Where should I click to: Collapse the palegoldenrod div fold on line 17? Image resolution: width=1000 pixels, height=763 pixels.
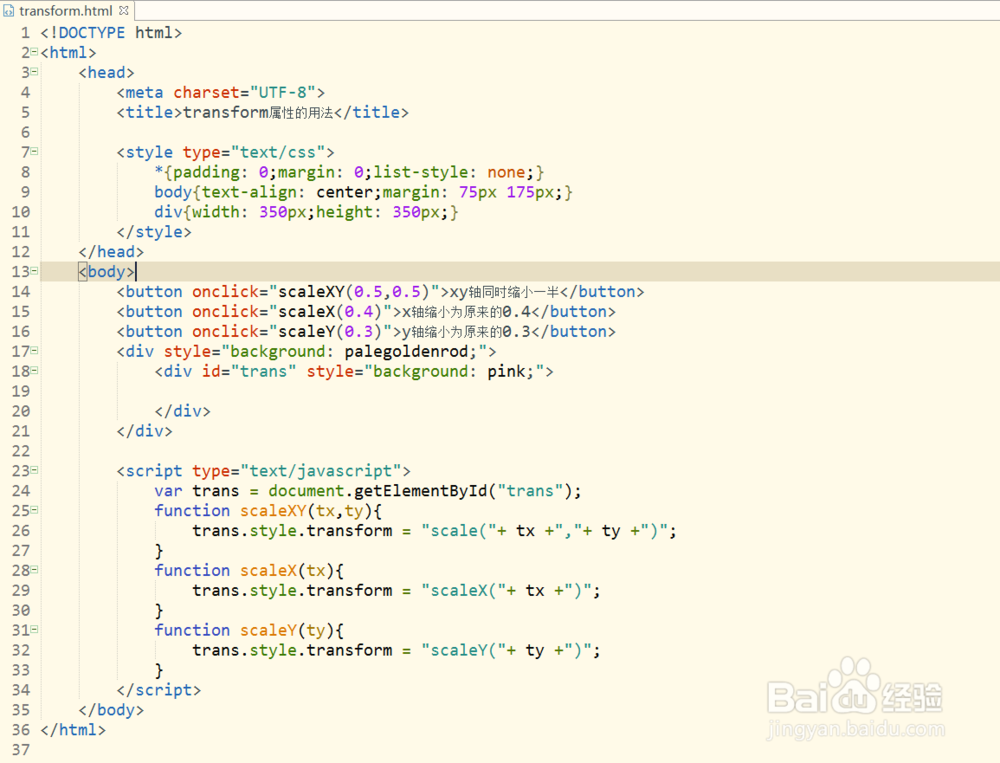coord(34,350)
